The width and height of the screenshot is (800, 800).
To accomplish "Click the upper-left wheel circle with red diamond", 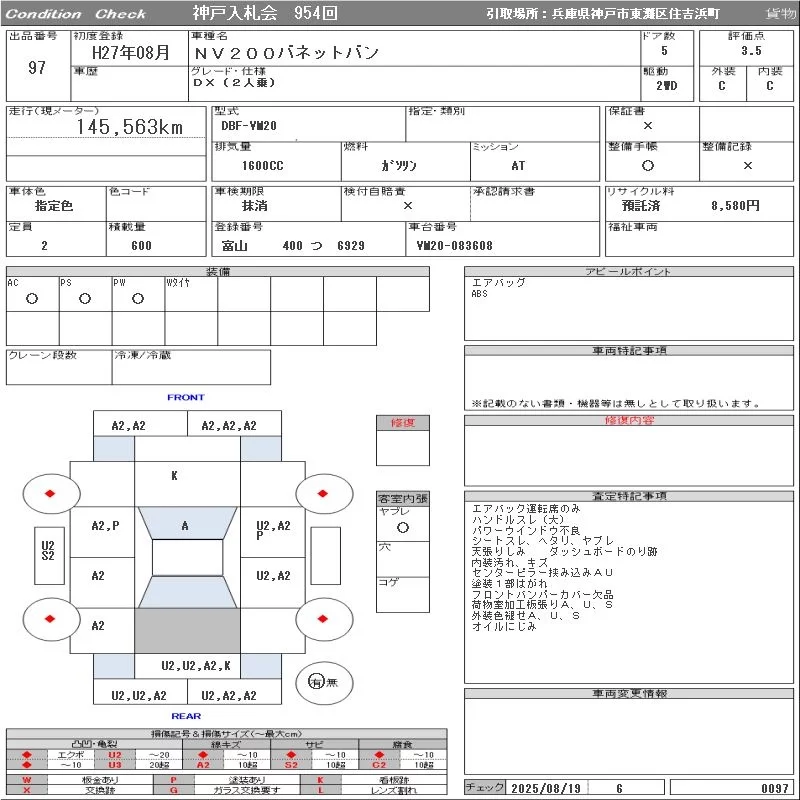I will tap(51, 493).
